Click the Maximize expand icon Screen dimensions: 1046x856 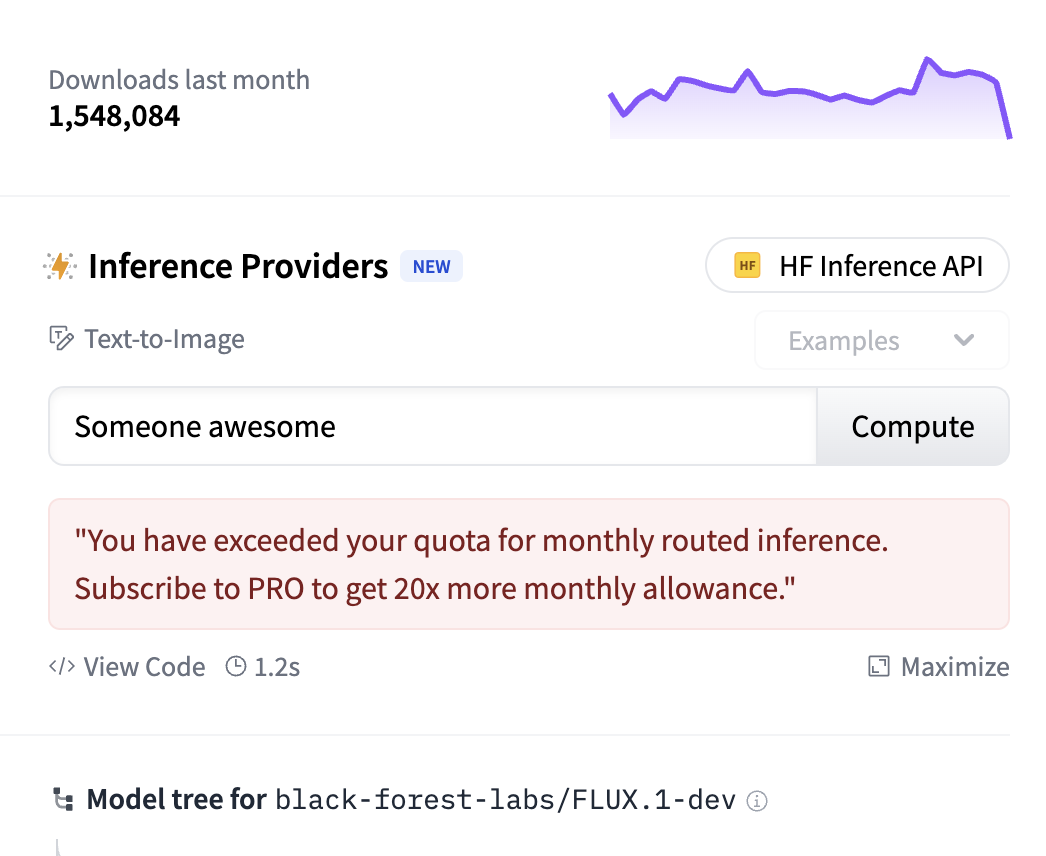[x=879, y=667]
